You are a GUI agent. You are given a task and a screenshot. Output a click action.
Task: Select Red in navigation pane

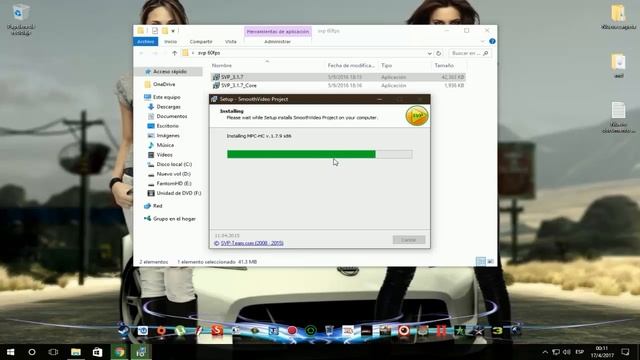[x=157, y=206]
